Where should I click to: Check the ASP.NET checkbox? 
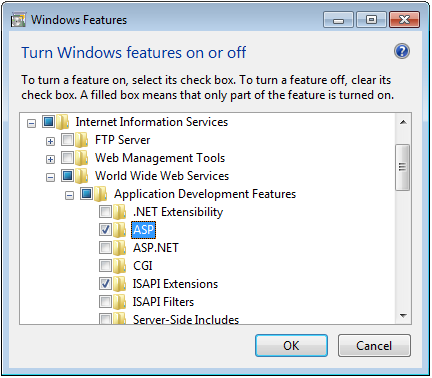point(106,248)
